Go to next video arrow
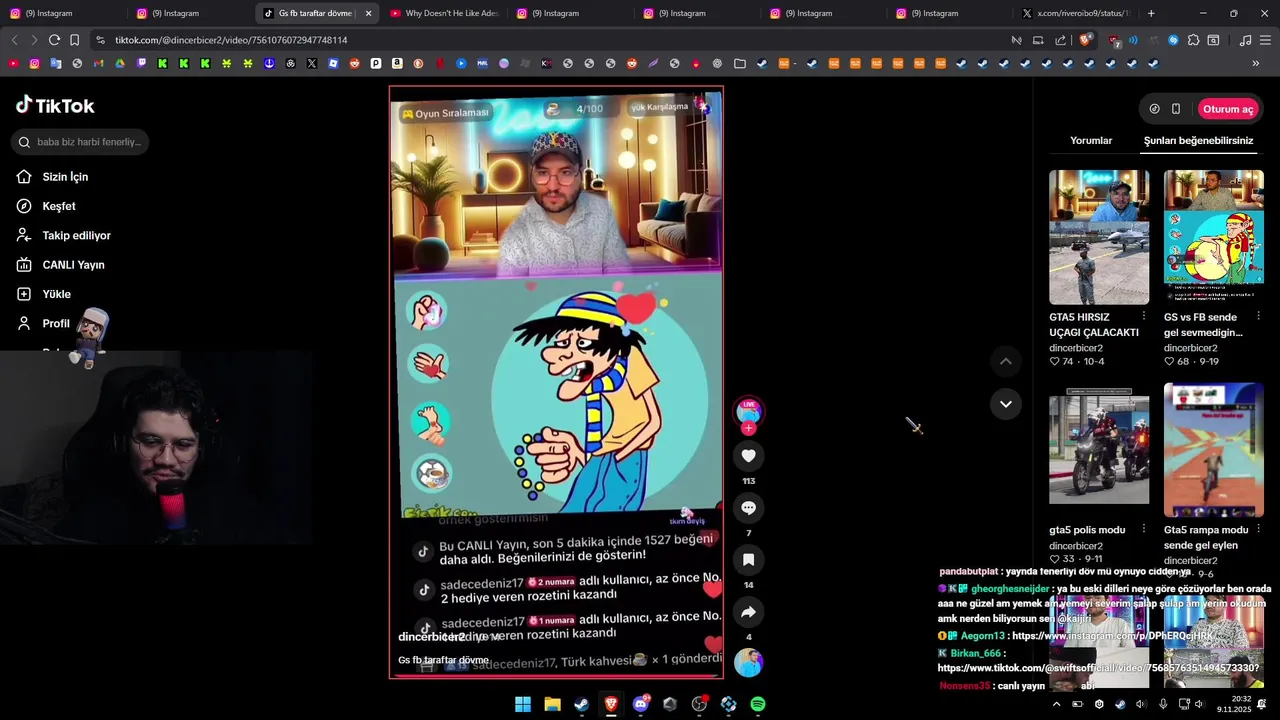The width and height of the screenshot is (1280, 720). pos(1006,404)
